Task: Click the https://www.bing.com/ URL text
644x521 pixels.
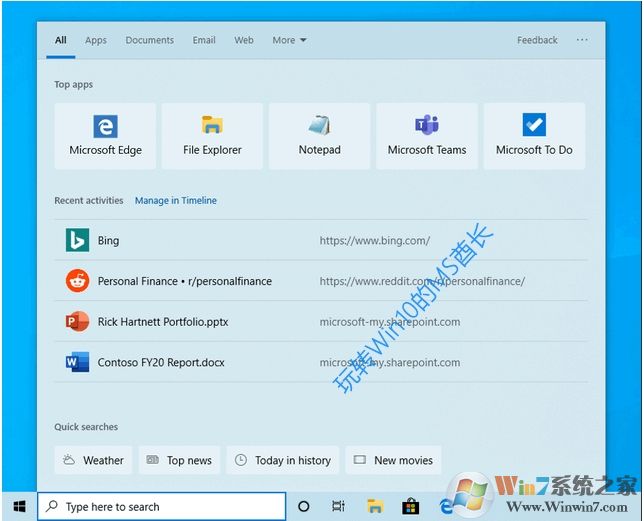Action: click(x=375, y=241)
